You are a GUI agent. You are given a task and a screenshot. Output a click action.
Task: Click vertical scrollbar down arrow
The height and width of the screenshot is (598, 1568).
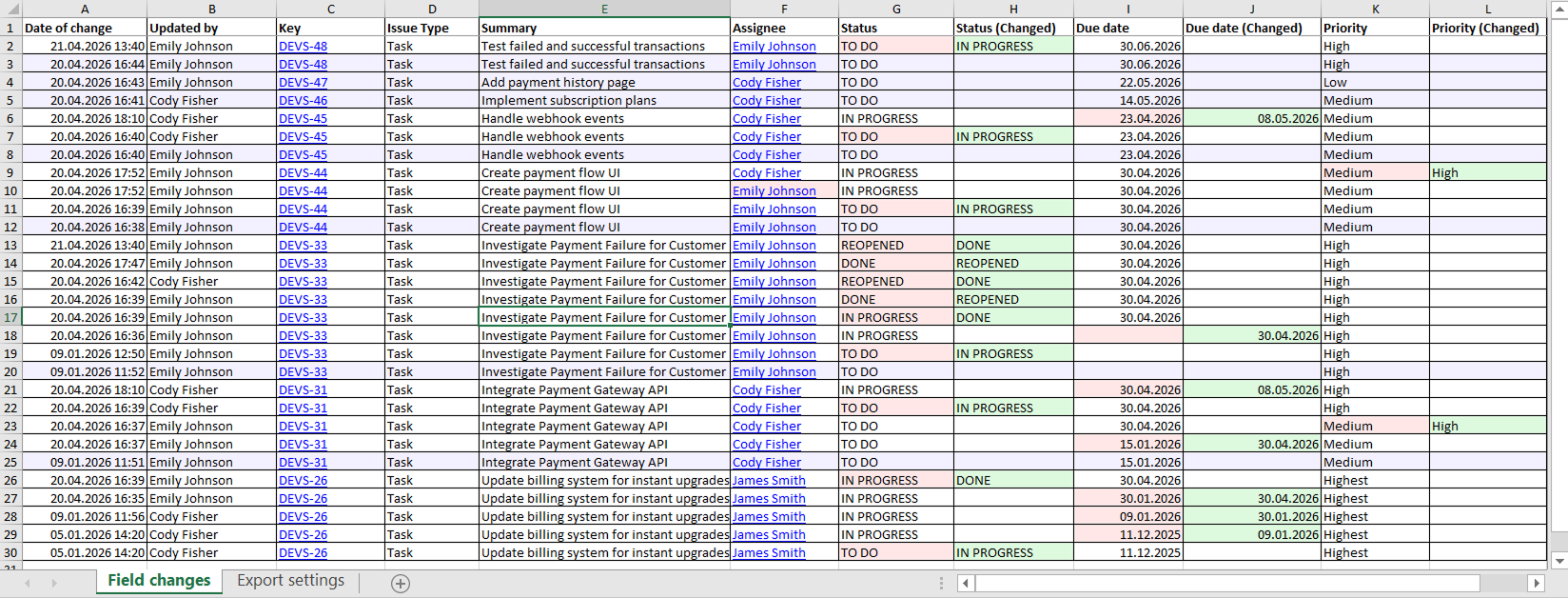click(1558, 562)
